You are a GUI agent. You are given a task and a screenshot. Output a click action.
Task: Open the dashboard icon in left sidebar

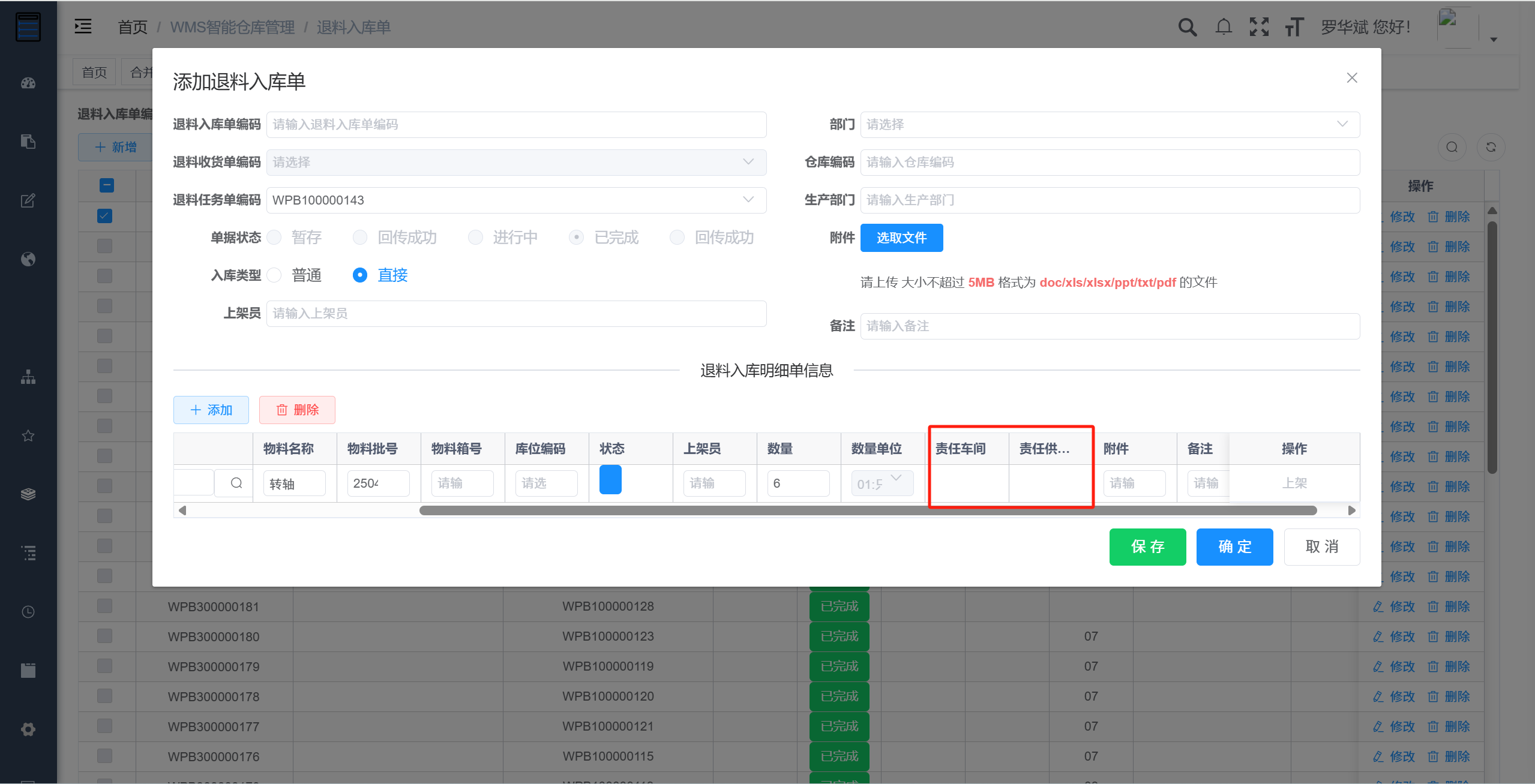[x=28, y=83]
